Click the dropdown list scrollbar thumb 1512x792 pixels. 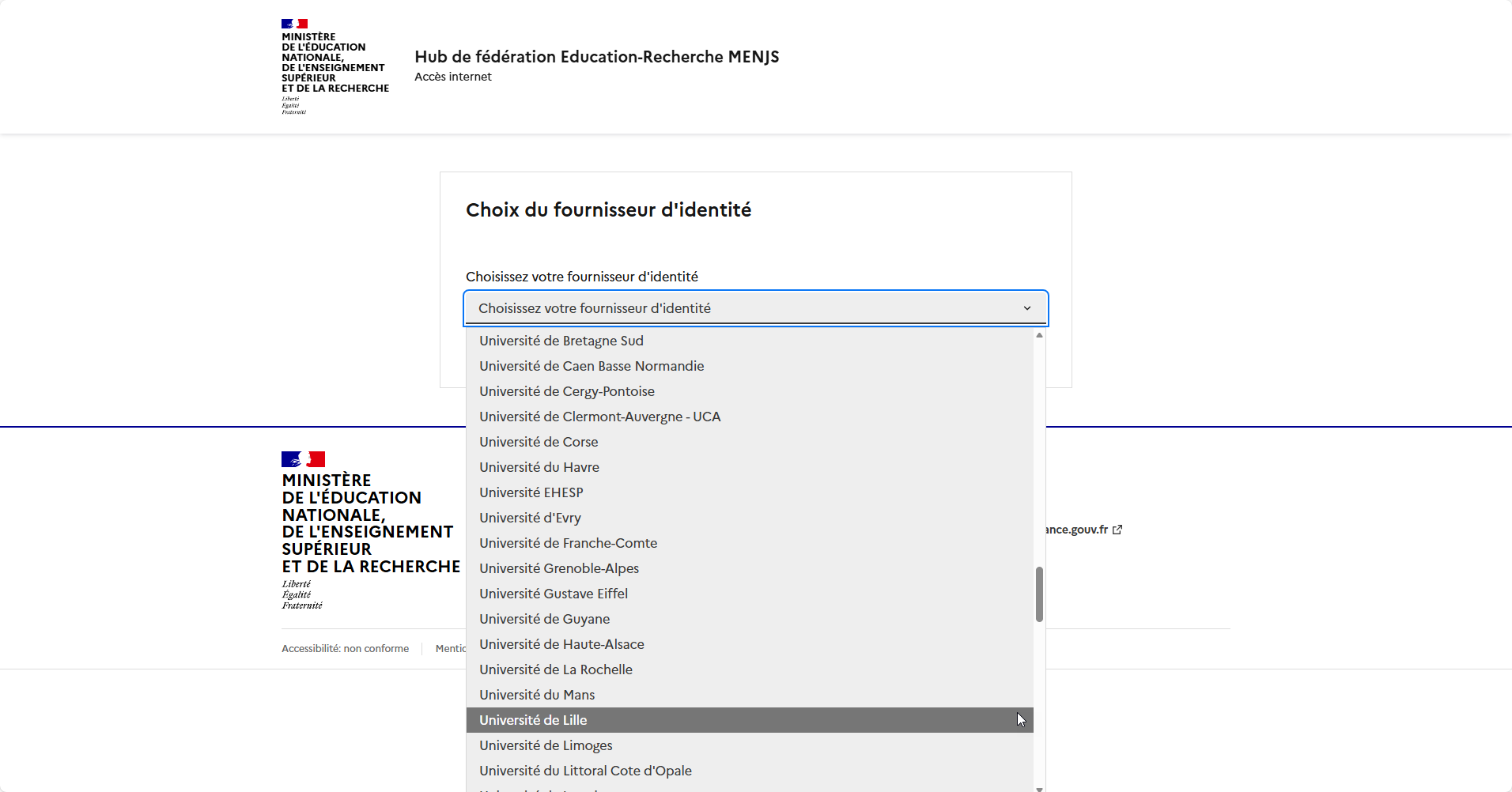pos(1039,594)
